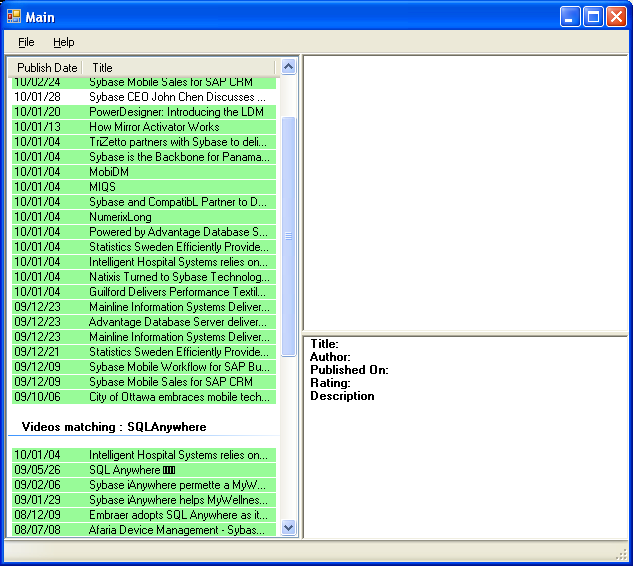Click the 'Description' label in details pane
This screenshot has height=566, width=633.
342,396
